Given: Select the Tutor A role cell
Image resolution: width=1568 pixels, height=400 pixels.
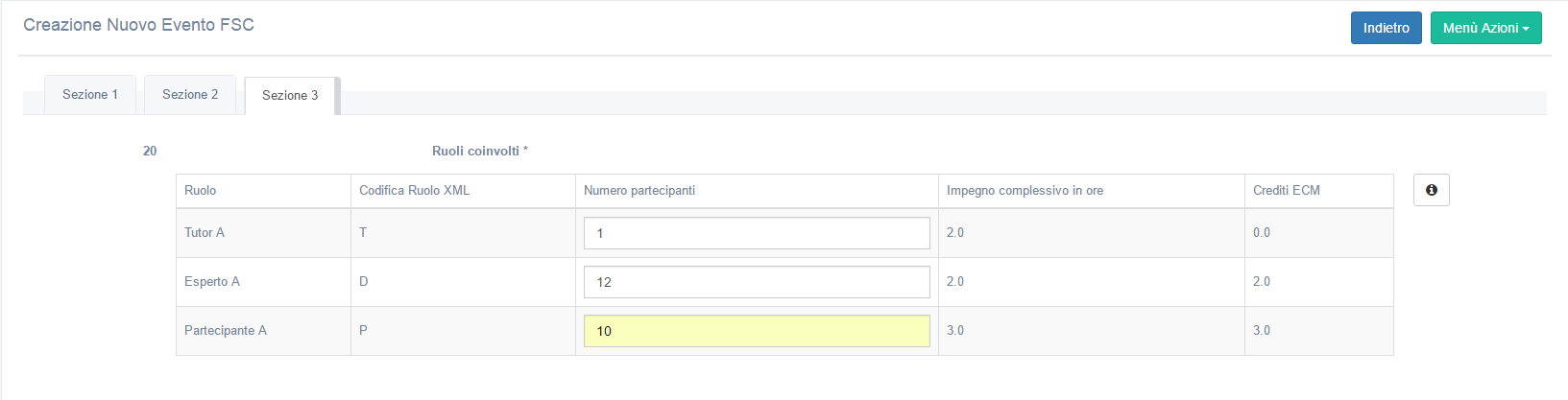Looking at the screenshot, I should 205,233.
